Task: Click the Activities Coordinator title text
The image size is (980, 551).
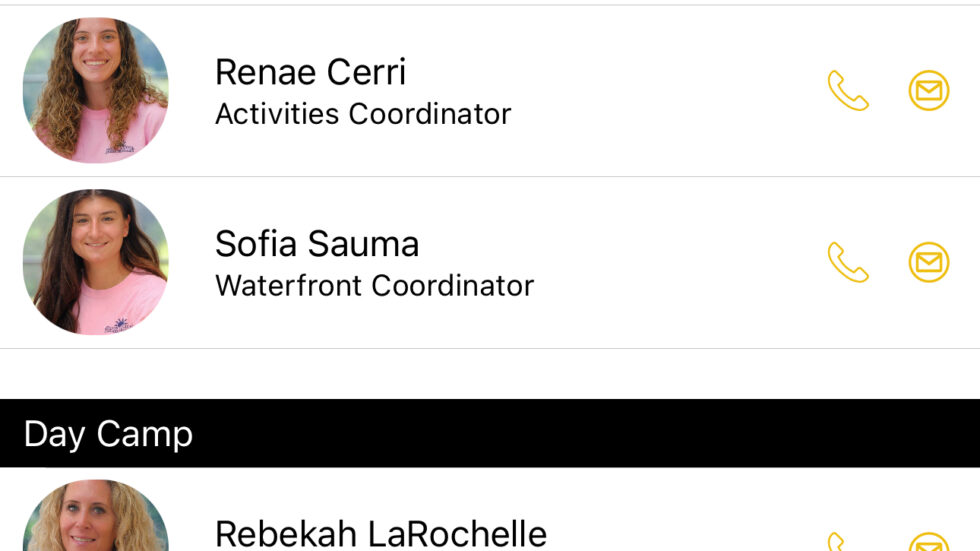Action: [x=363, y=114]
